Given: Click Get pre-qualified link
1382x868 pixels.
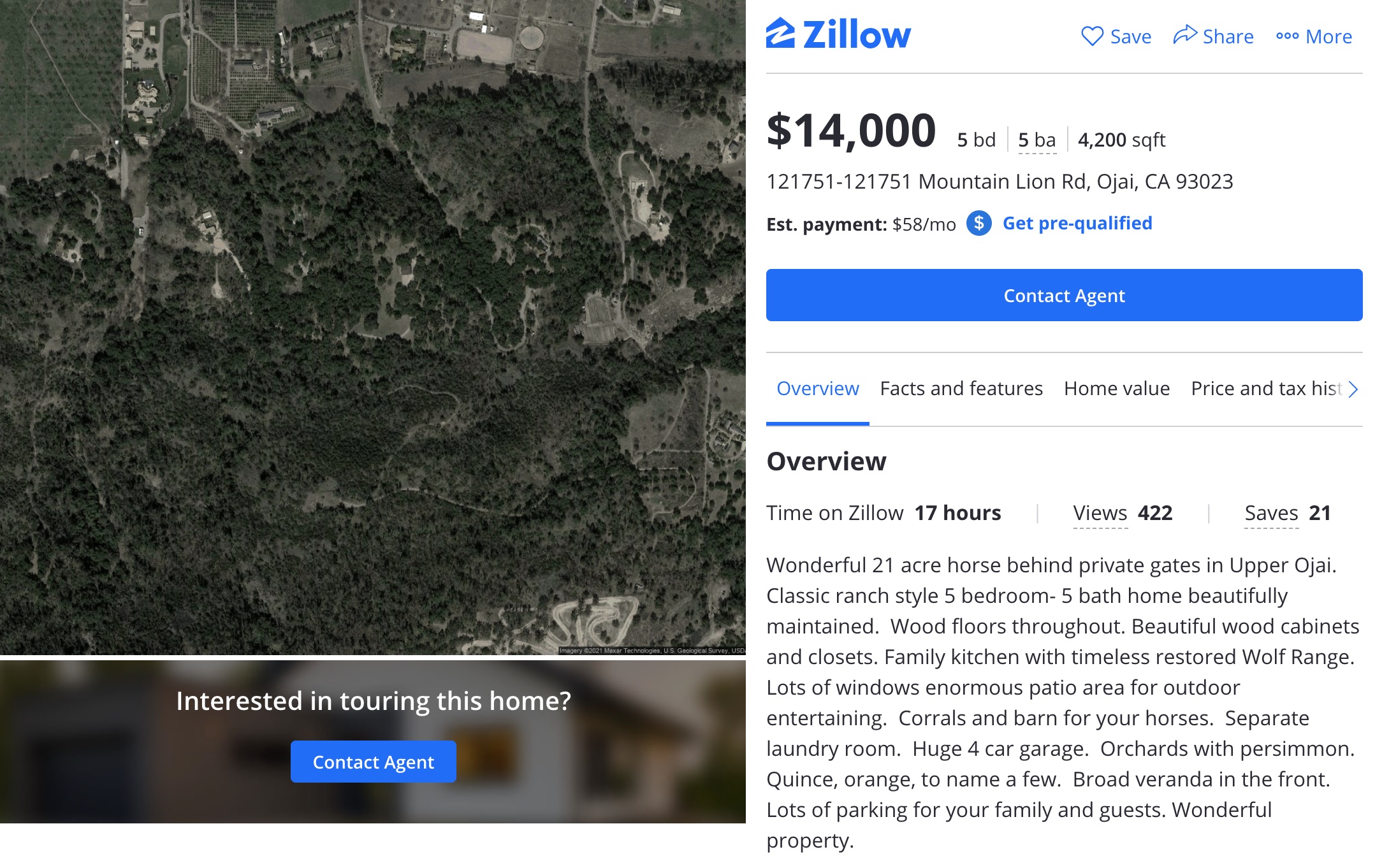Looking at the screenshot, I should coord(1077,224).
